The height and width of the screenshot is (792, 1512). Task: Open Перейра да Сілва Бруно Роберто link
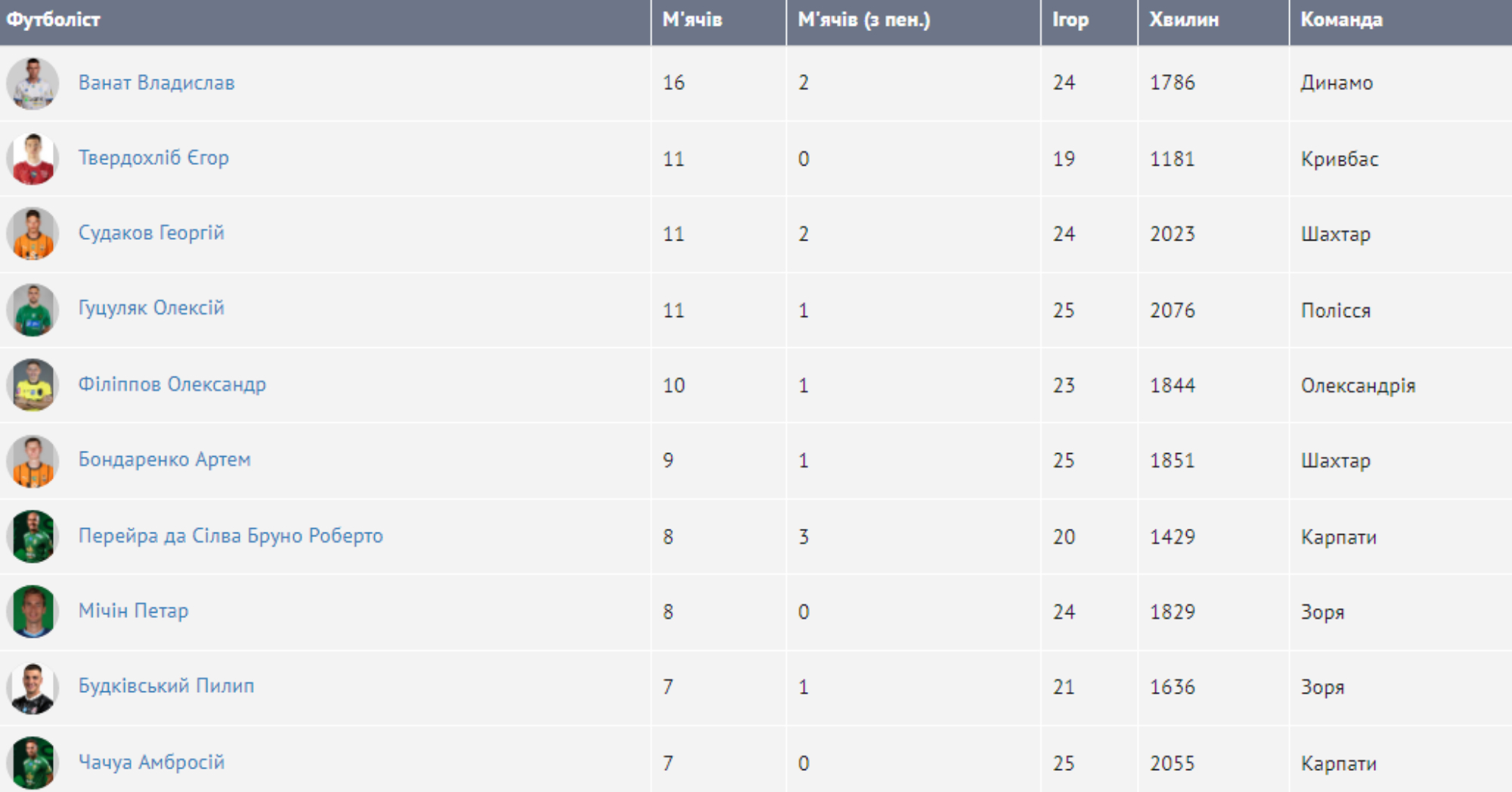pyautogui.click(x=231, y=536)
